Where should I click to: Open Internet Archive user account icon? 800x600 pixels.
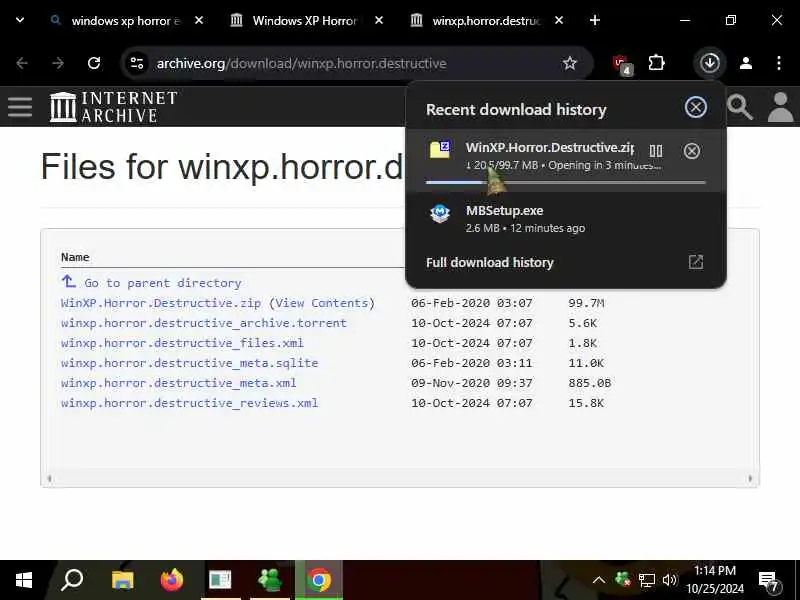tap(780, 107)
